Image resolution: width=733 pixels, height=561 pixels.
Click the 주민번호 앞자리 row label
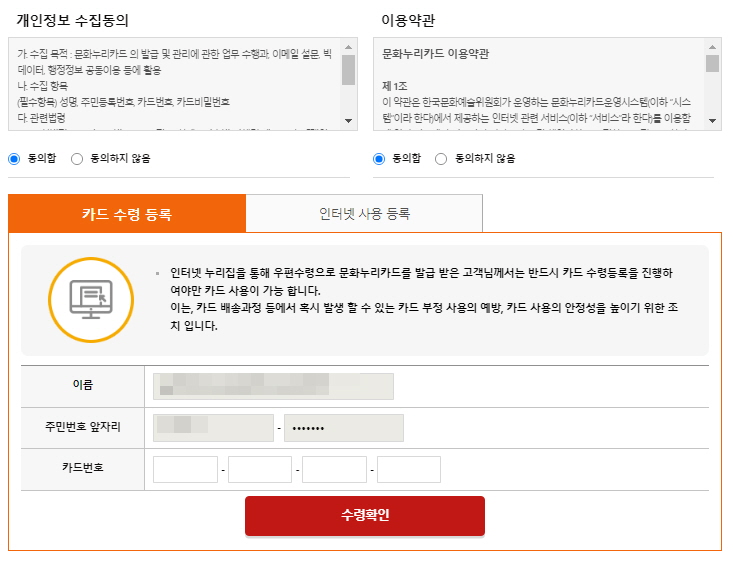point(83,426)
